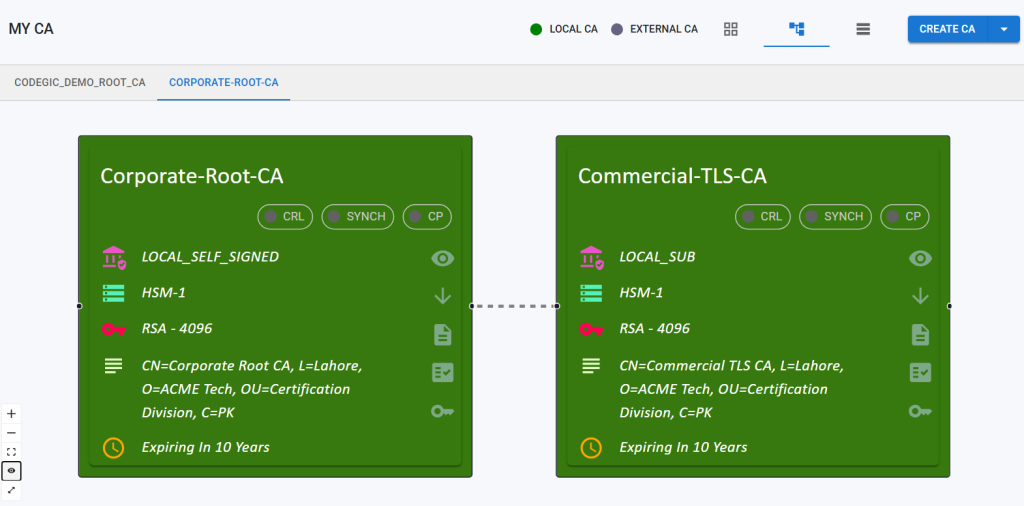Viewport: 1024px width, 506px height.
Task: Expand the Create CA dropdown arrow
Action: tap(1003, 29)
